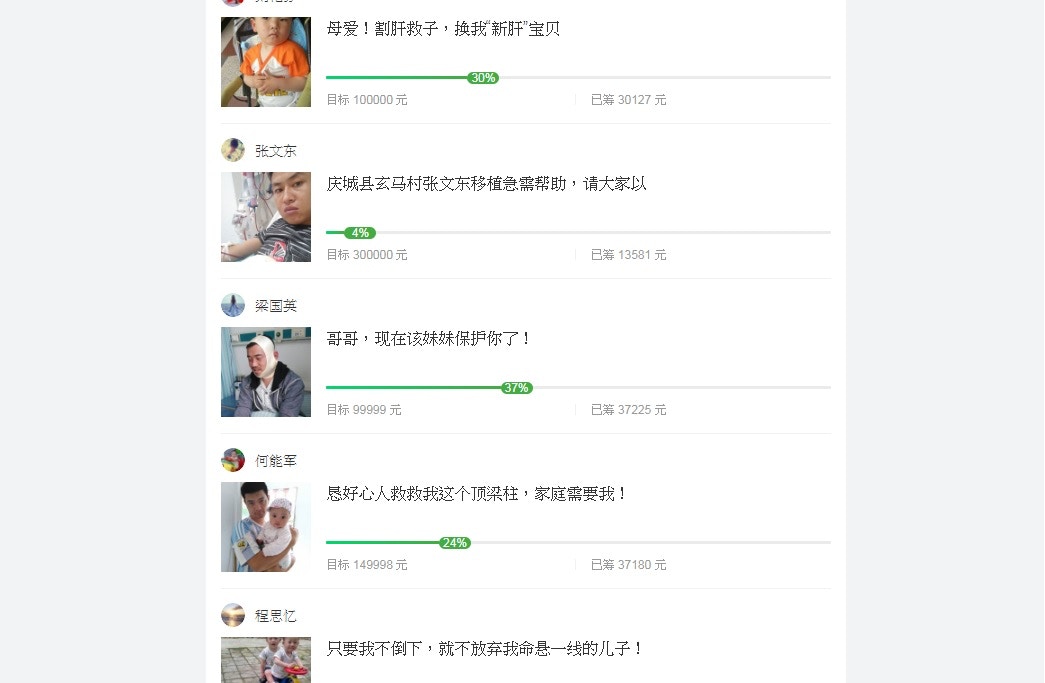Click 张文东's round avatar icon
This screenshot has width=1045, height=683.
pos(233,150)
